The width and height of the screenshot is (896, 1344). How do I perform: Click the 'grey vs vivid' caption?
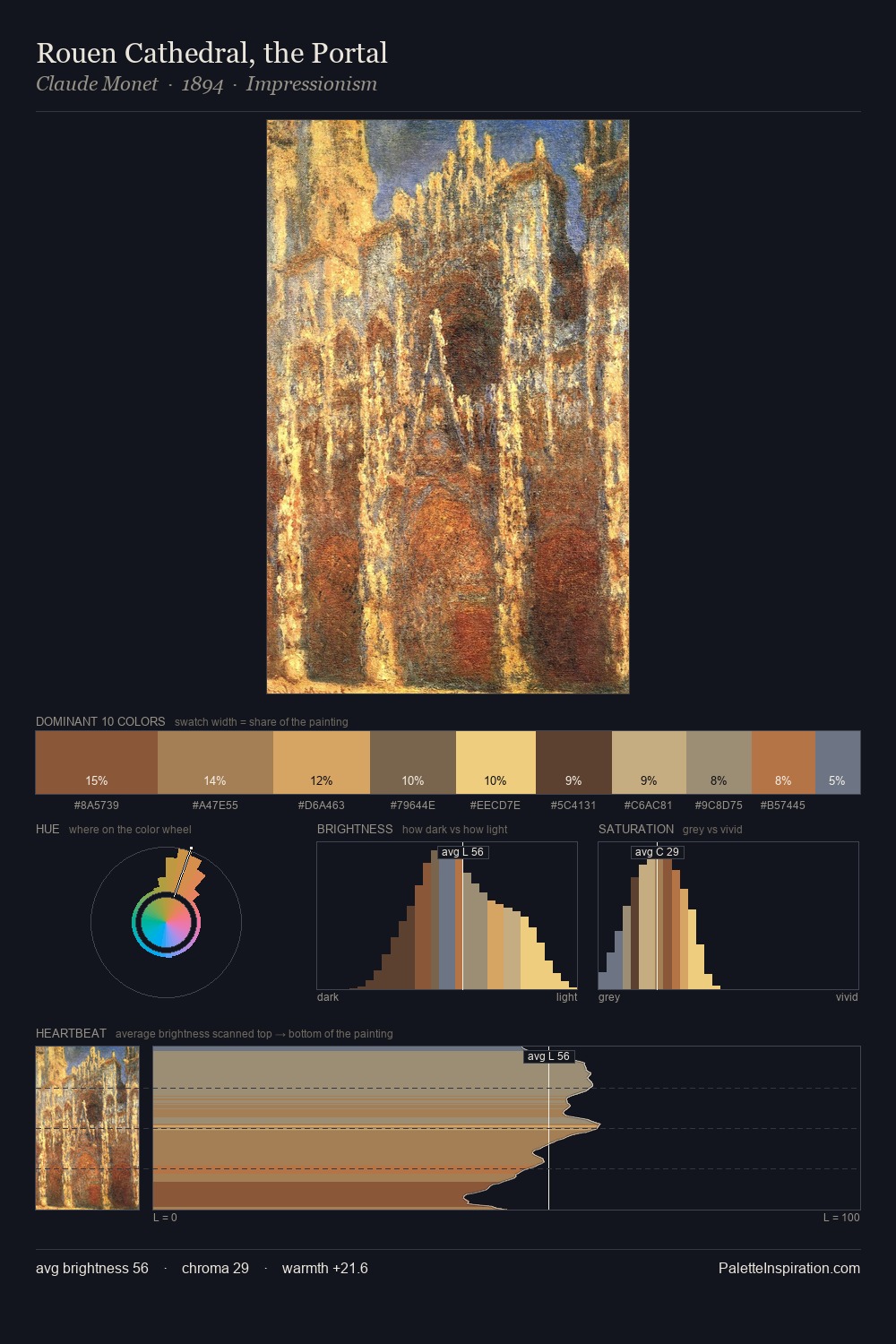point(712,830)
